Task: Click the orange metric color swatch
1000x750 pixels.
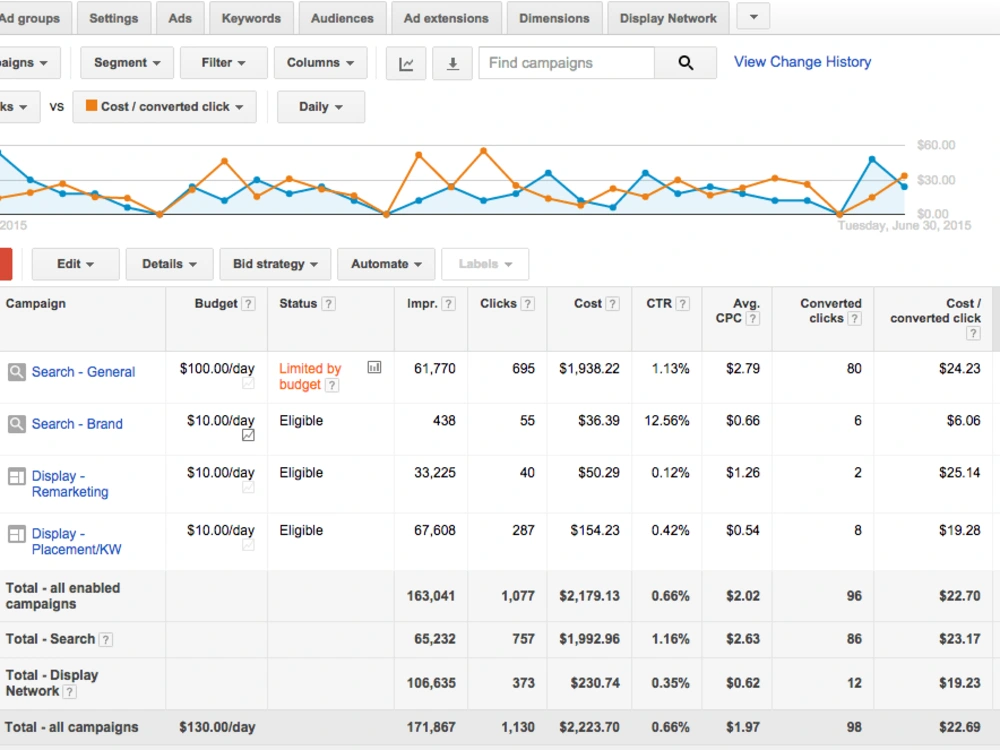Action: coord(92,106)
